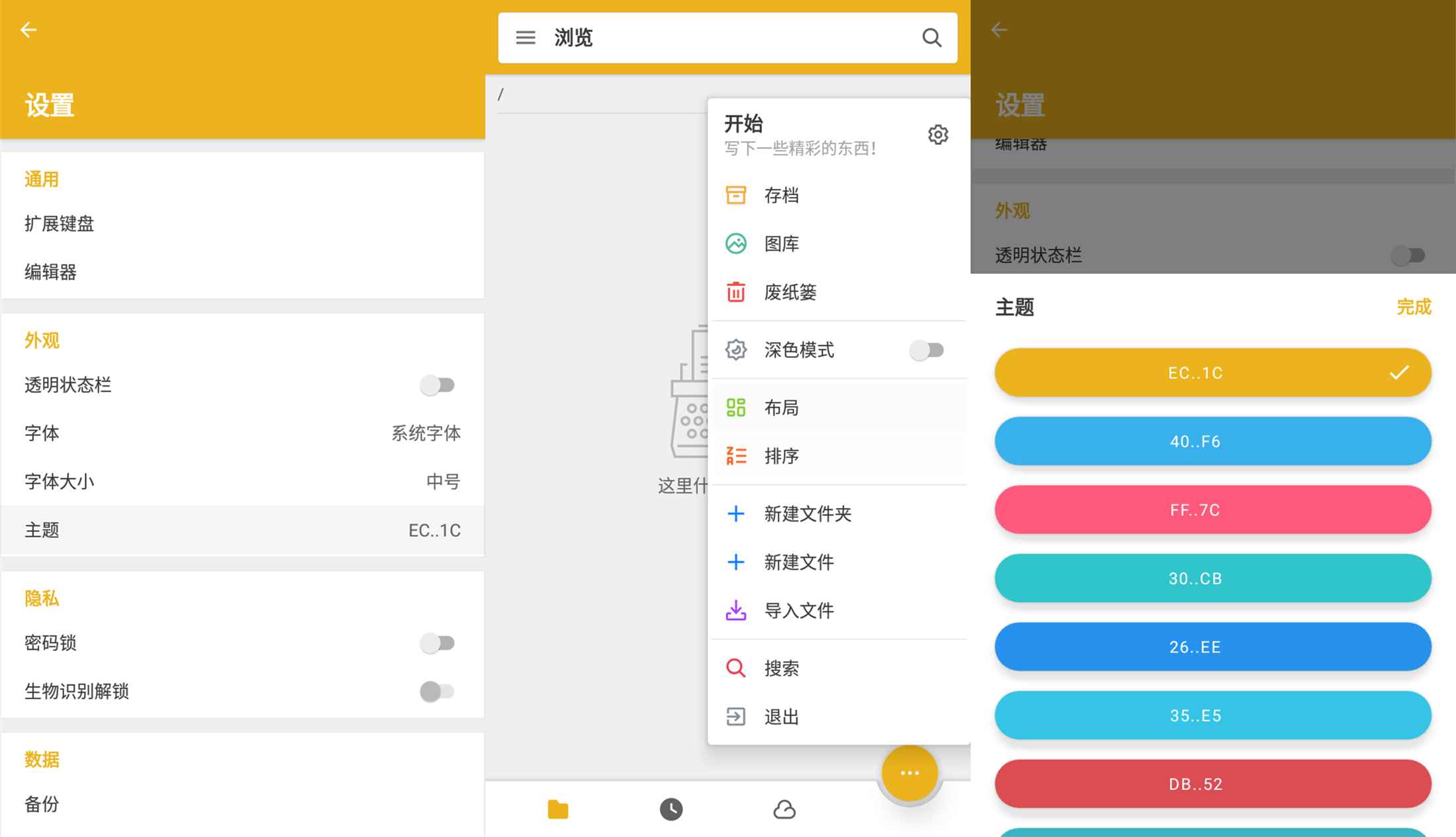This screenshot has width=1456, height=837.
Task: Open the 主题 theme picker row
Action: click(x=242, y=530)
